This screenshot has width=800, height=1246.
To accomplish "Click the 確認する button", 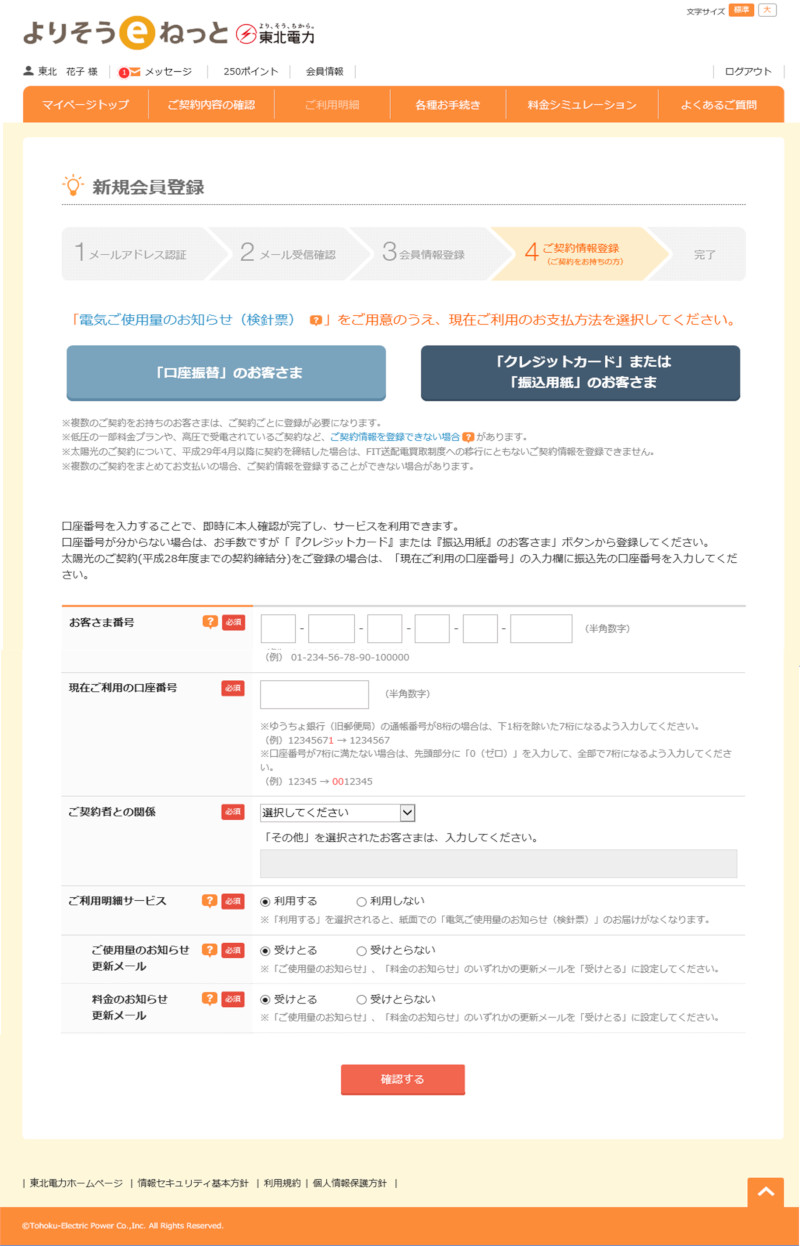I will click(x=403, y=1079).
